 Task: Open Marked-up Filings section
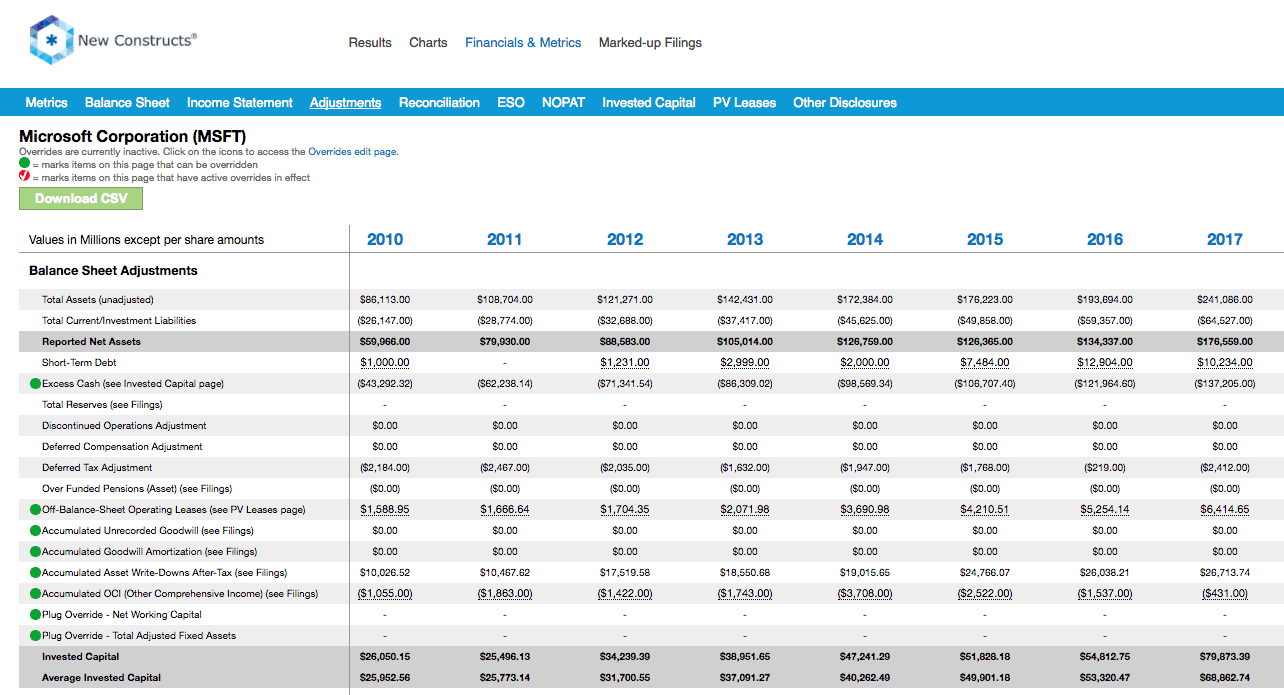click(650, 42)
